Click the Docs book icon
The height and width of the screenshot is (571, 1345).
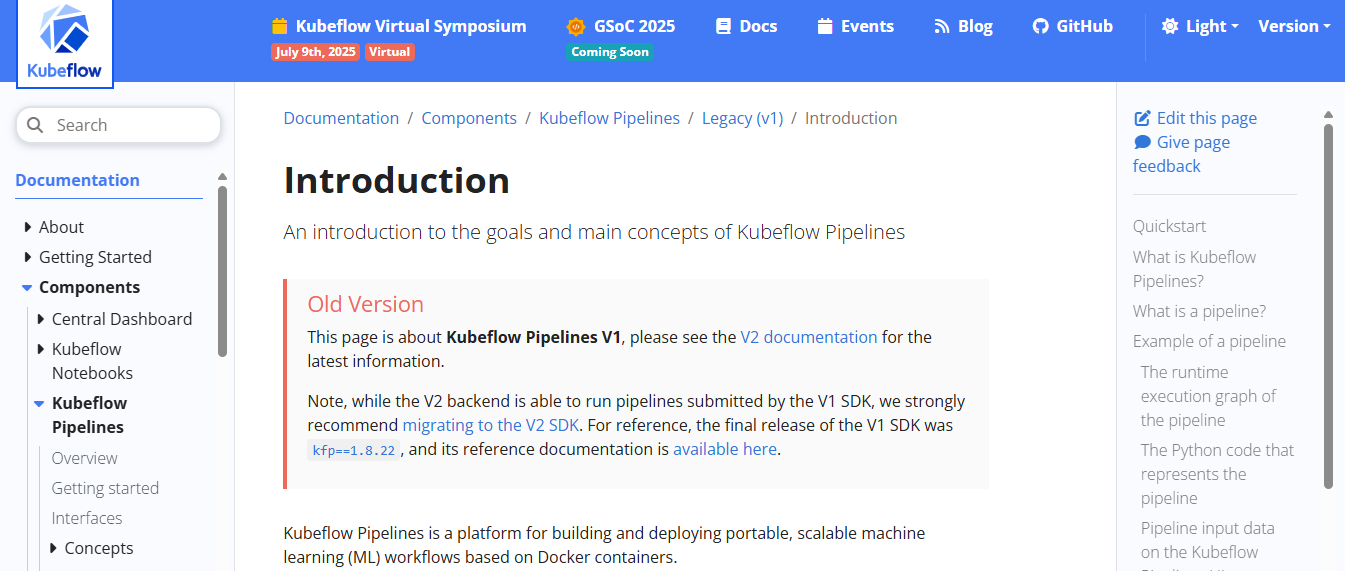[x=724, y=27]
